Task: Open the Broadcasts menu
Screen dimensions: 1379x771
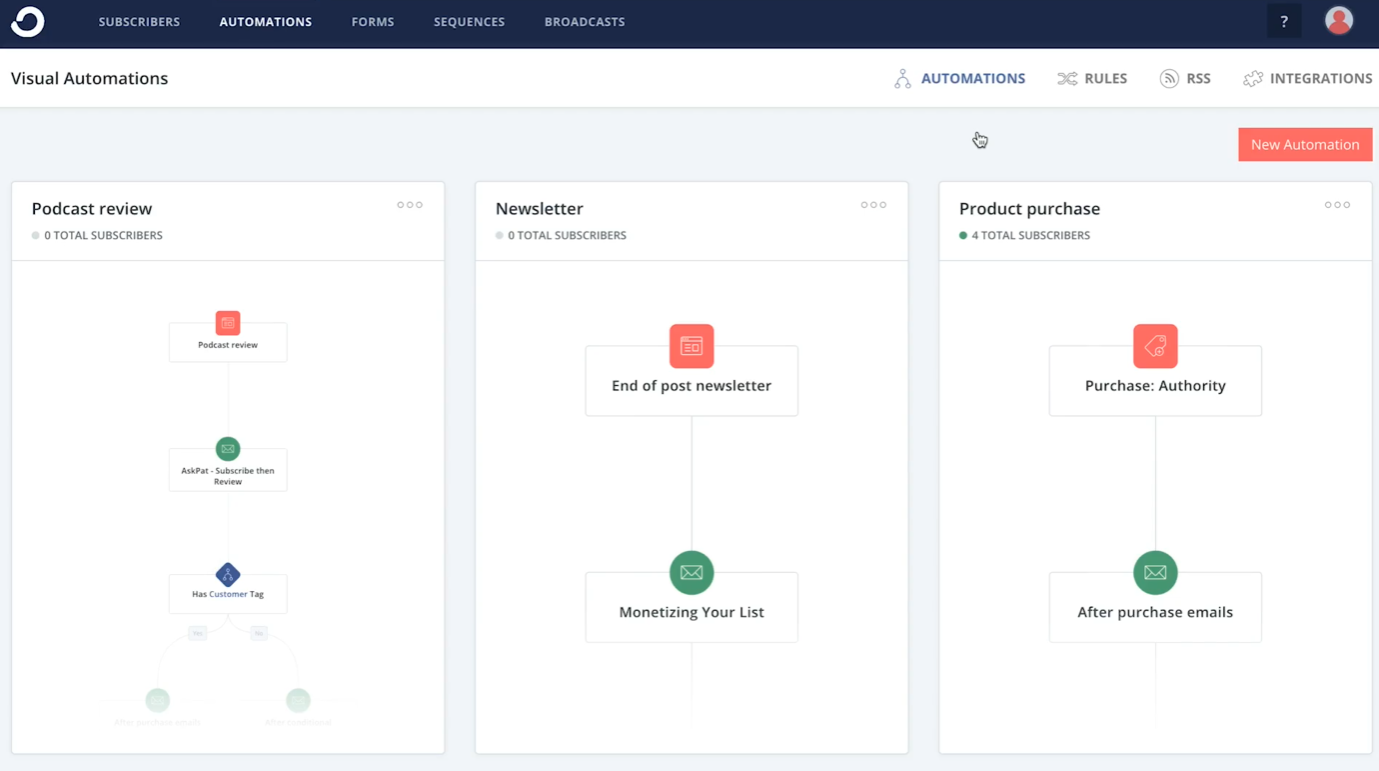Action: (x=585, y=22)
